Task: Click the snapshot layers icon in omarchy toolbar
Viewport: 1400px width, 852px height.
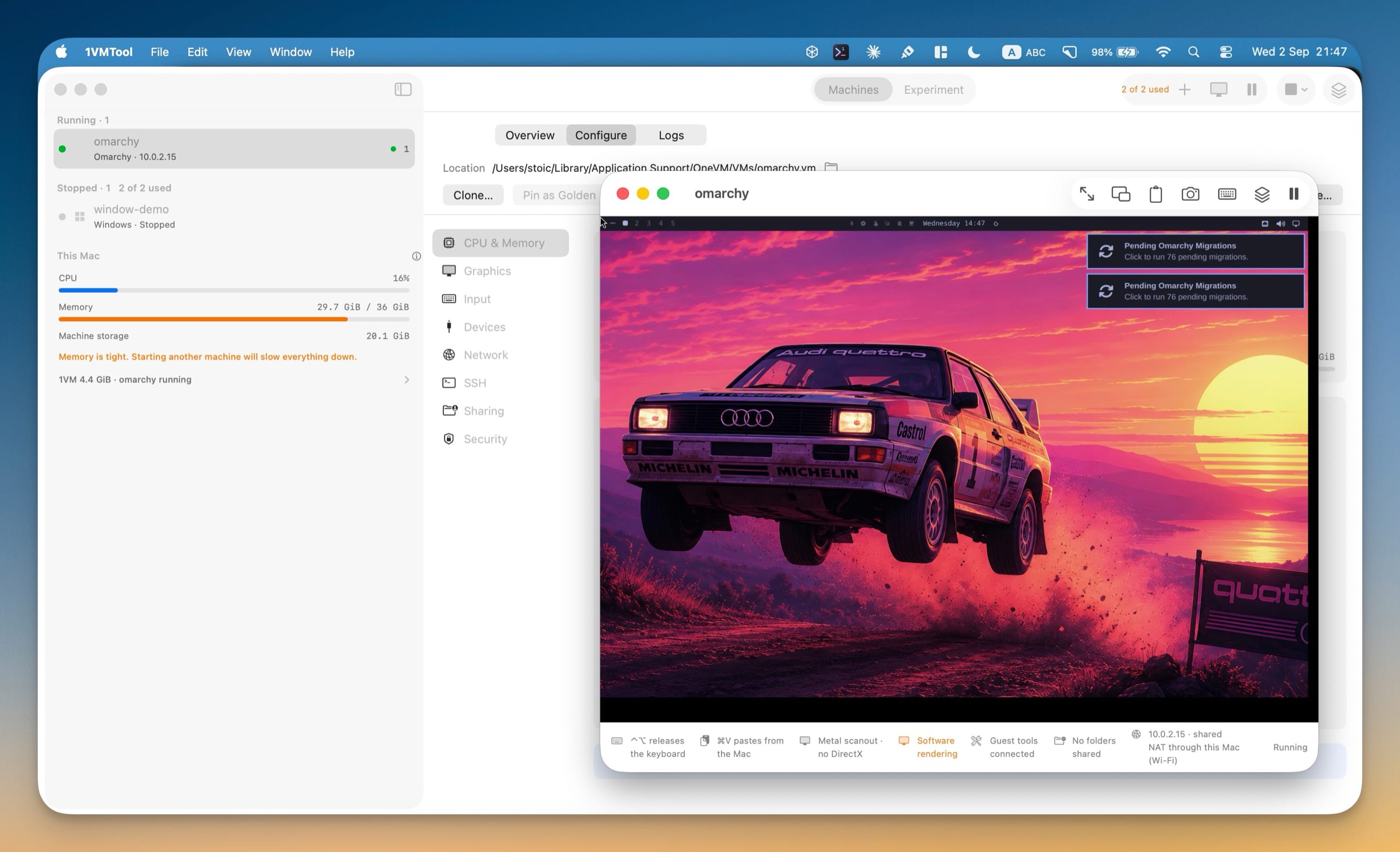Action: coord(1262,194)
